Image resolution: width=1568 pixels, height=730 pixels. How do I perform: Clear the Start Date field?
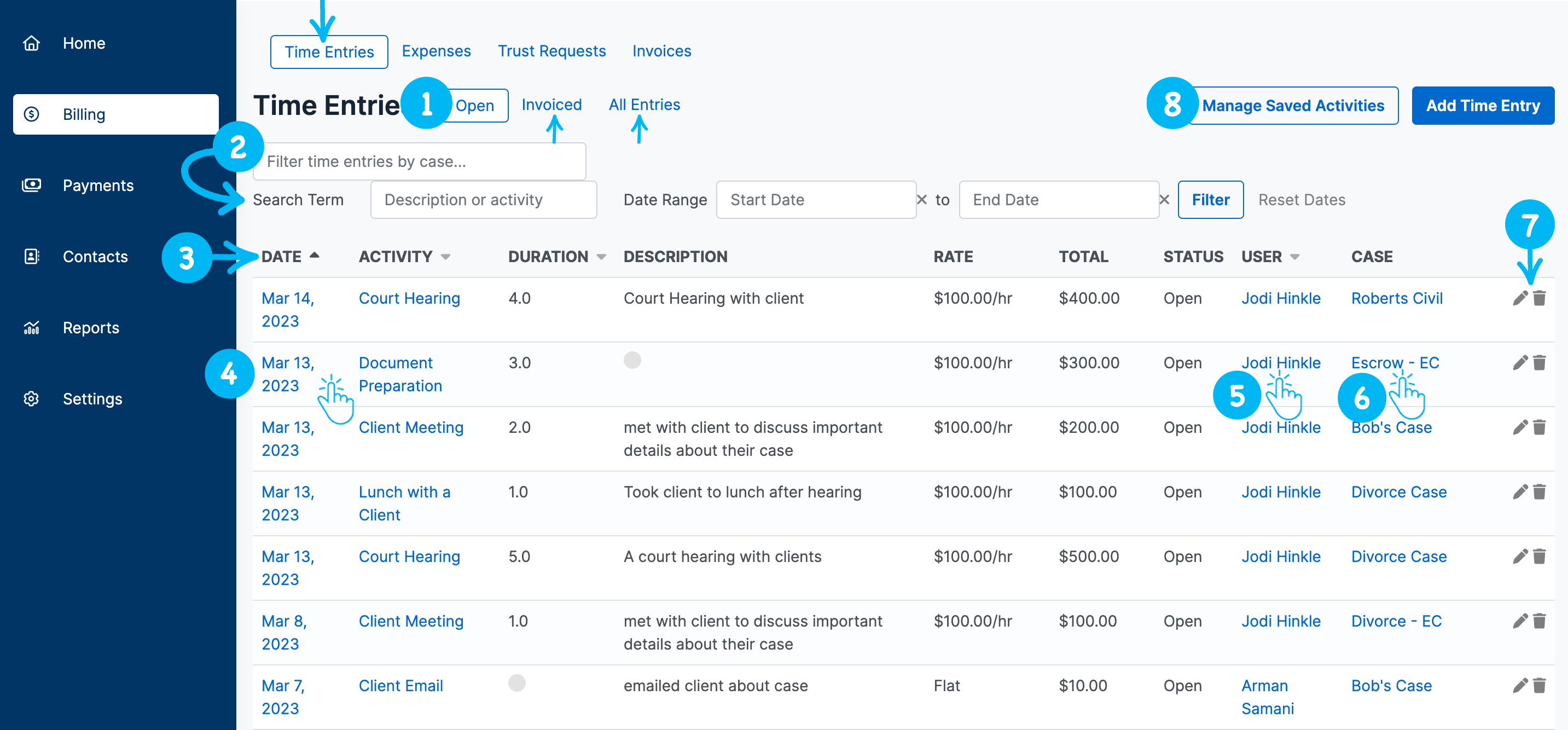(x=921, y=200)
